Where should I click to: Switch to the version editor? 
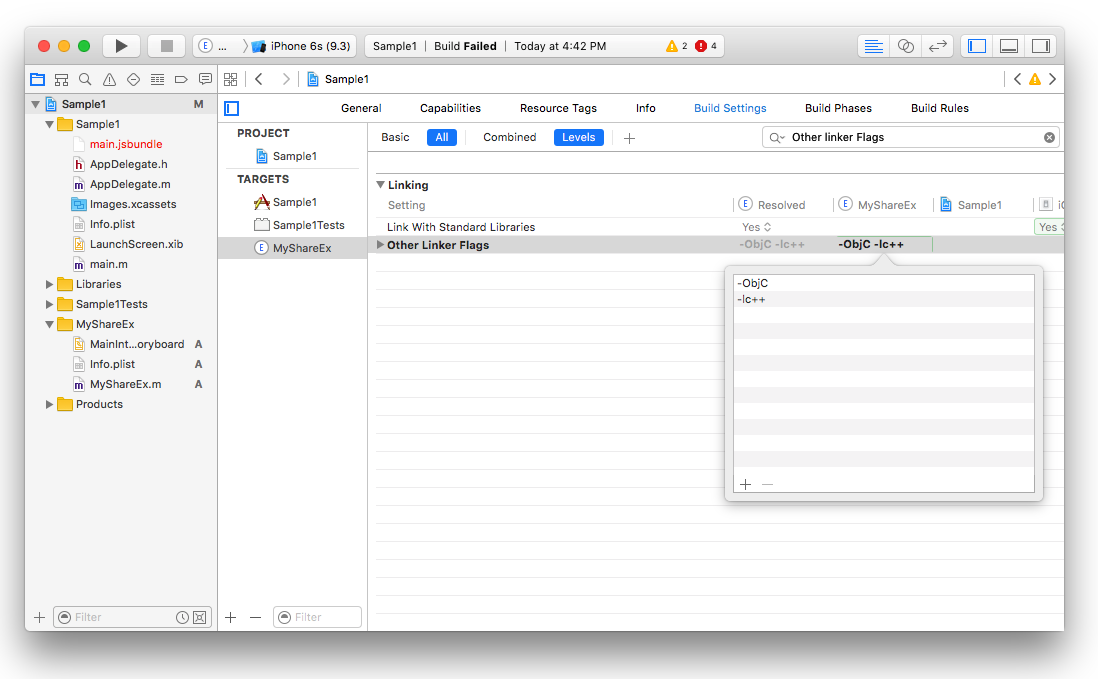[937, 46]
